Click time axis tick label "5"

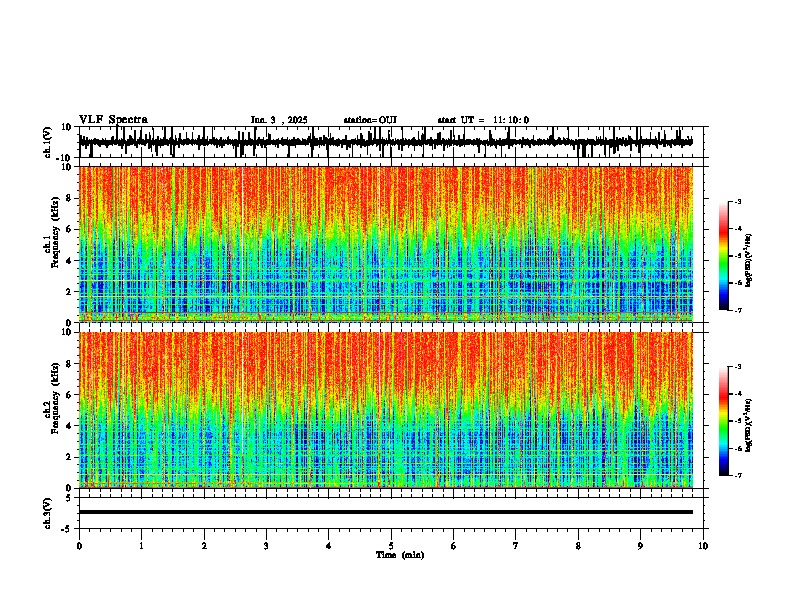click(x=391, y=546)
